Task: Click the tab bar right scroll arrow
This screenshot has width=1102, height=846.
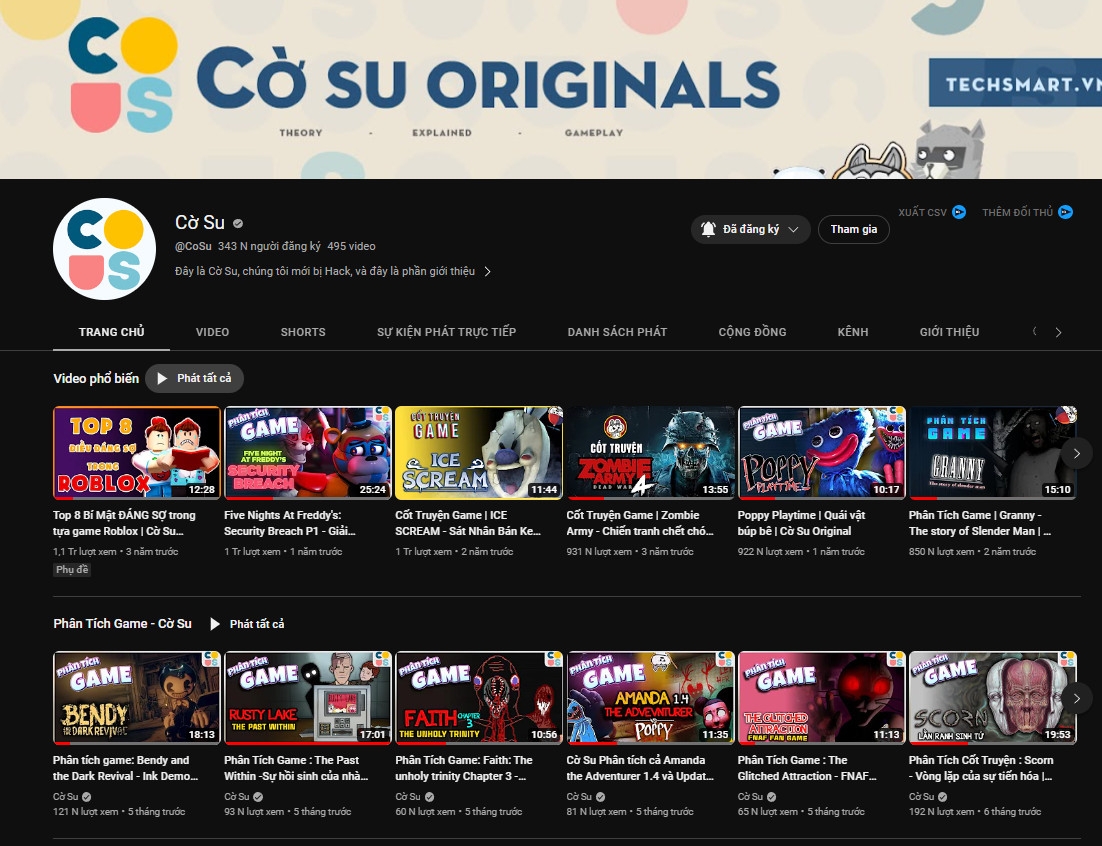Action: 1058,332
